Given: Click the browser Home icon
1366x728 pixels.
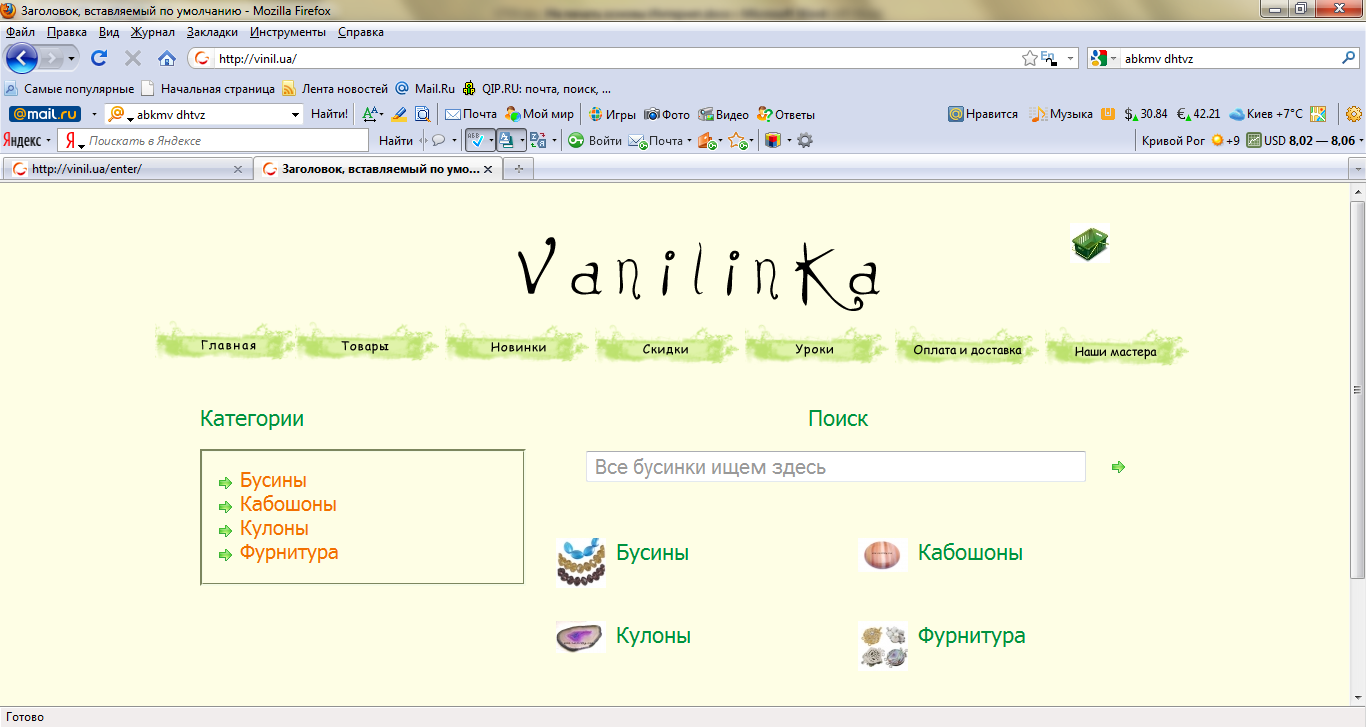Looking at the screenshot, I should click(x=167, y=59).
